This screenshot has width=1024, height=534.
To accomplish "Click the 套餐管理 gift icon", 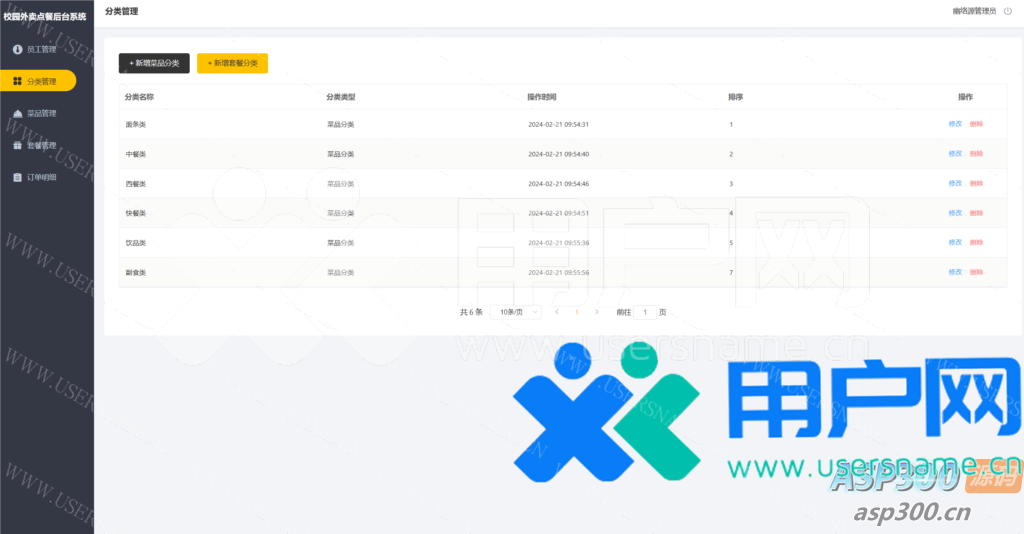I will click(x=17, y=145).
